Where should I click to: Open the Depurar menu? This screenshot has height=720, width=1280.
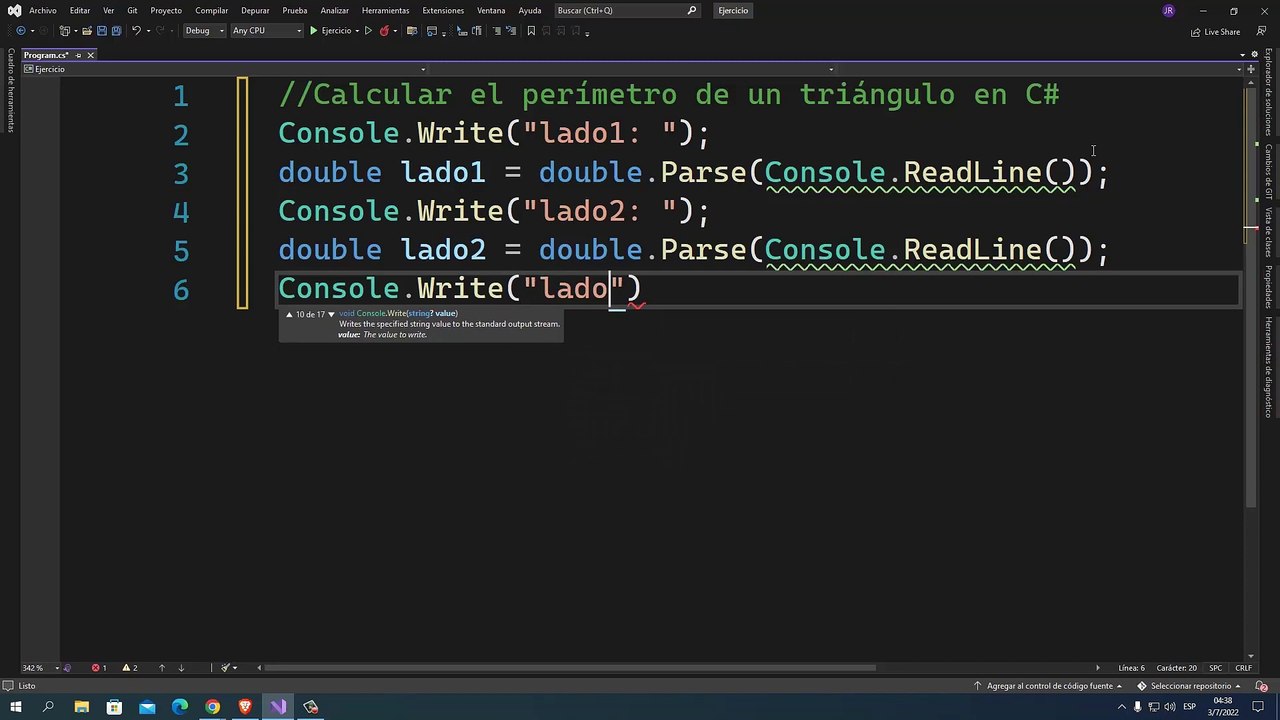coord(255,10)
